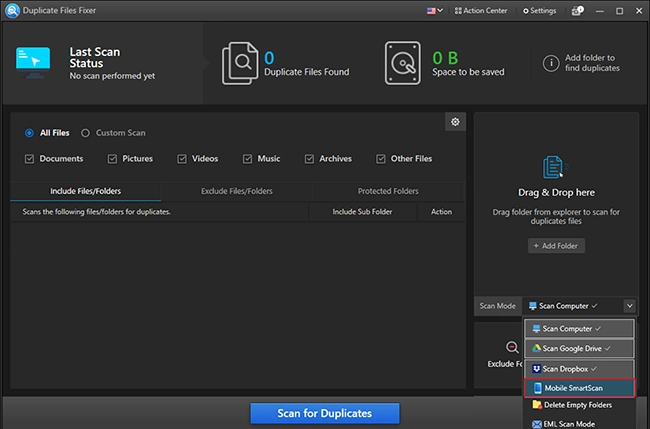Toggle the Videos checkbox

(x=182, y=159)
